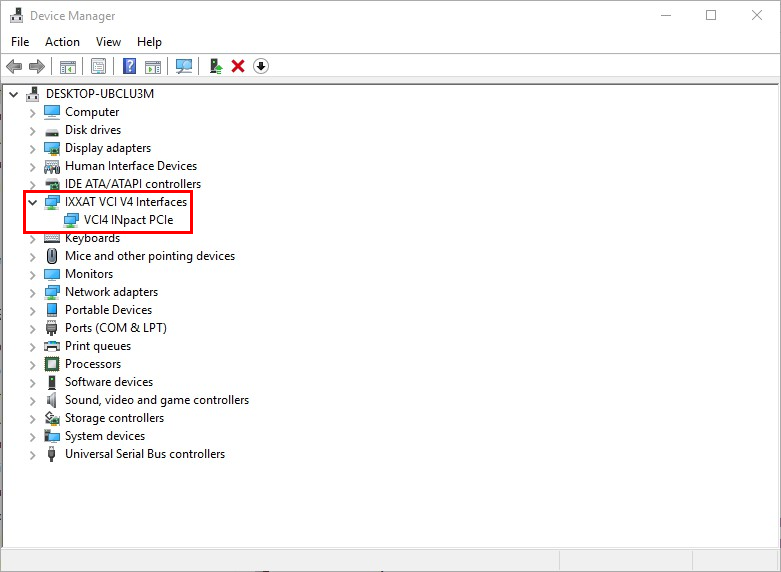Viewport: 781px width, 572px height.
Task: Expand the Universal Serial Bus controllers category
Action: [x=33, y=454]
